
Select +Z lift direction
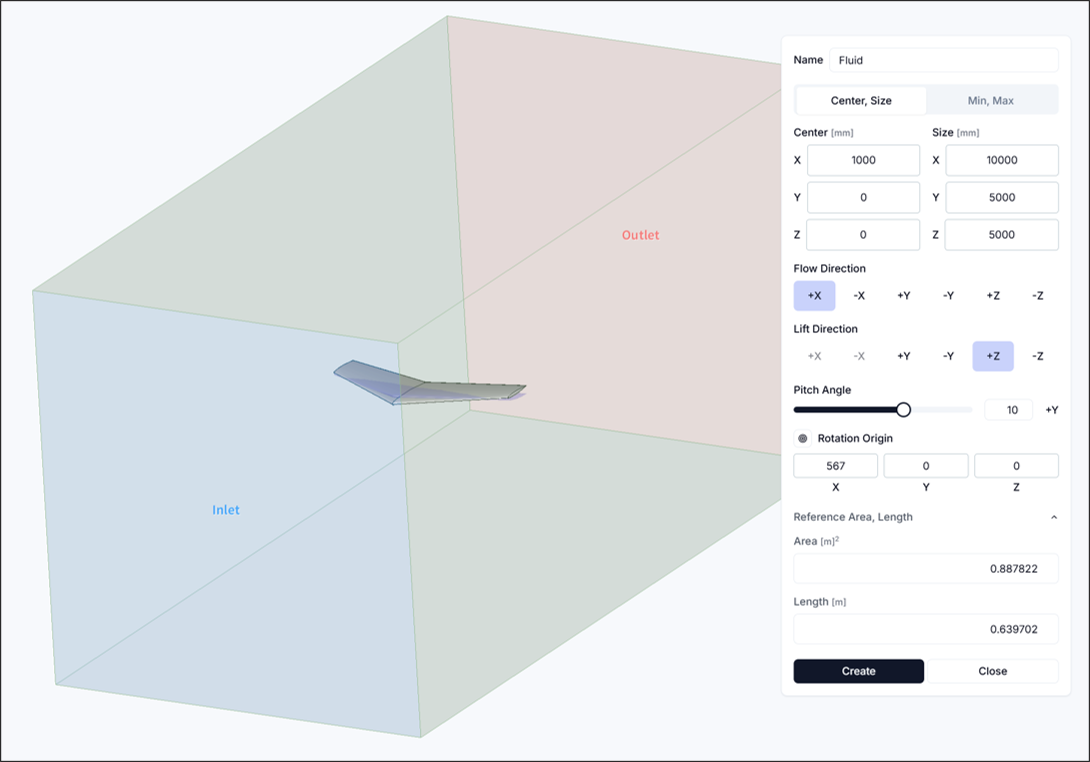coord(992,356)
